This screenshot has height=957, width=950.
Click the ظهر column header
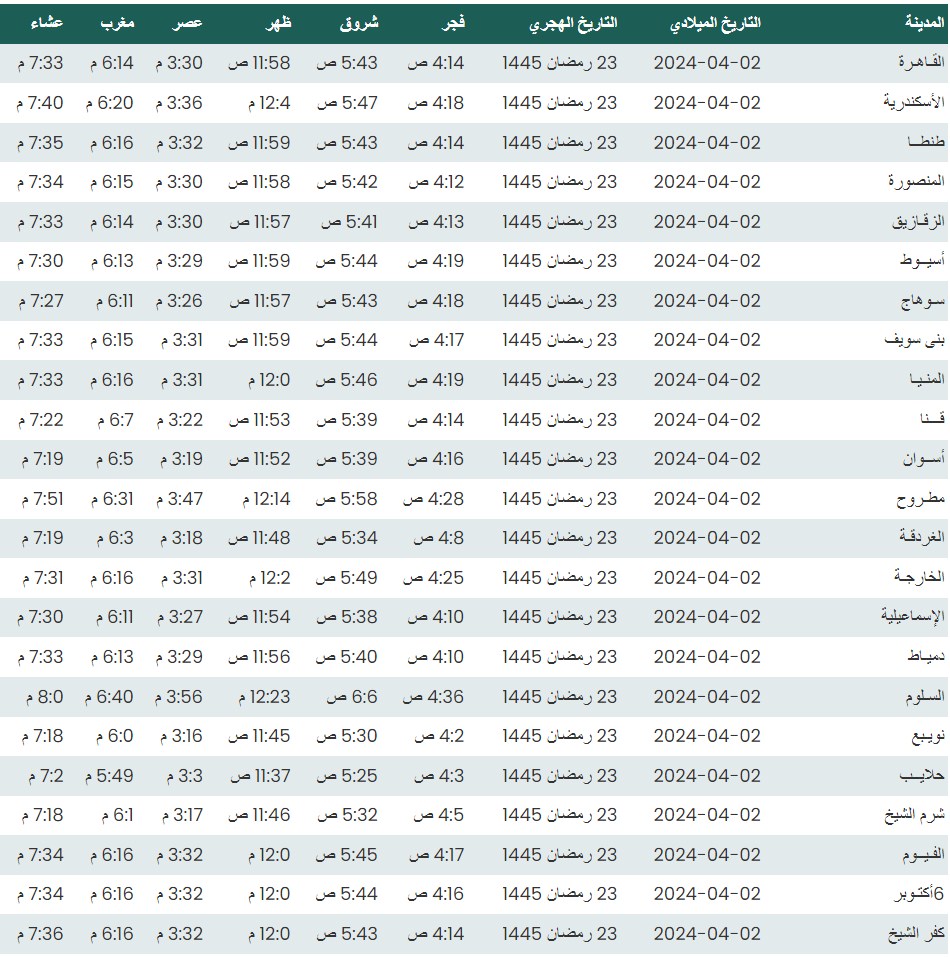tap(277, 23)
